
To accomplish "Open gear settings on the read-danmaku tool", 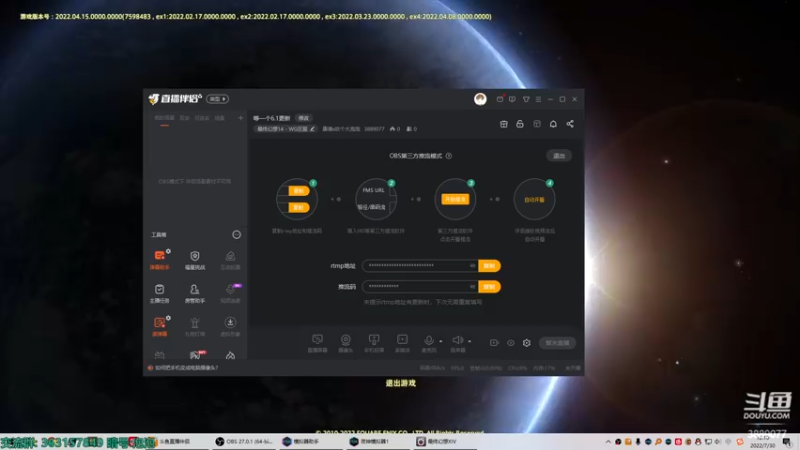I will click(168, 318).
